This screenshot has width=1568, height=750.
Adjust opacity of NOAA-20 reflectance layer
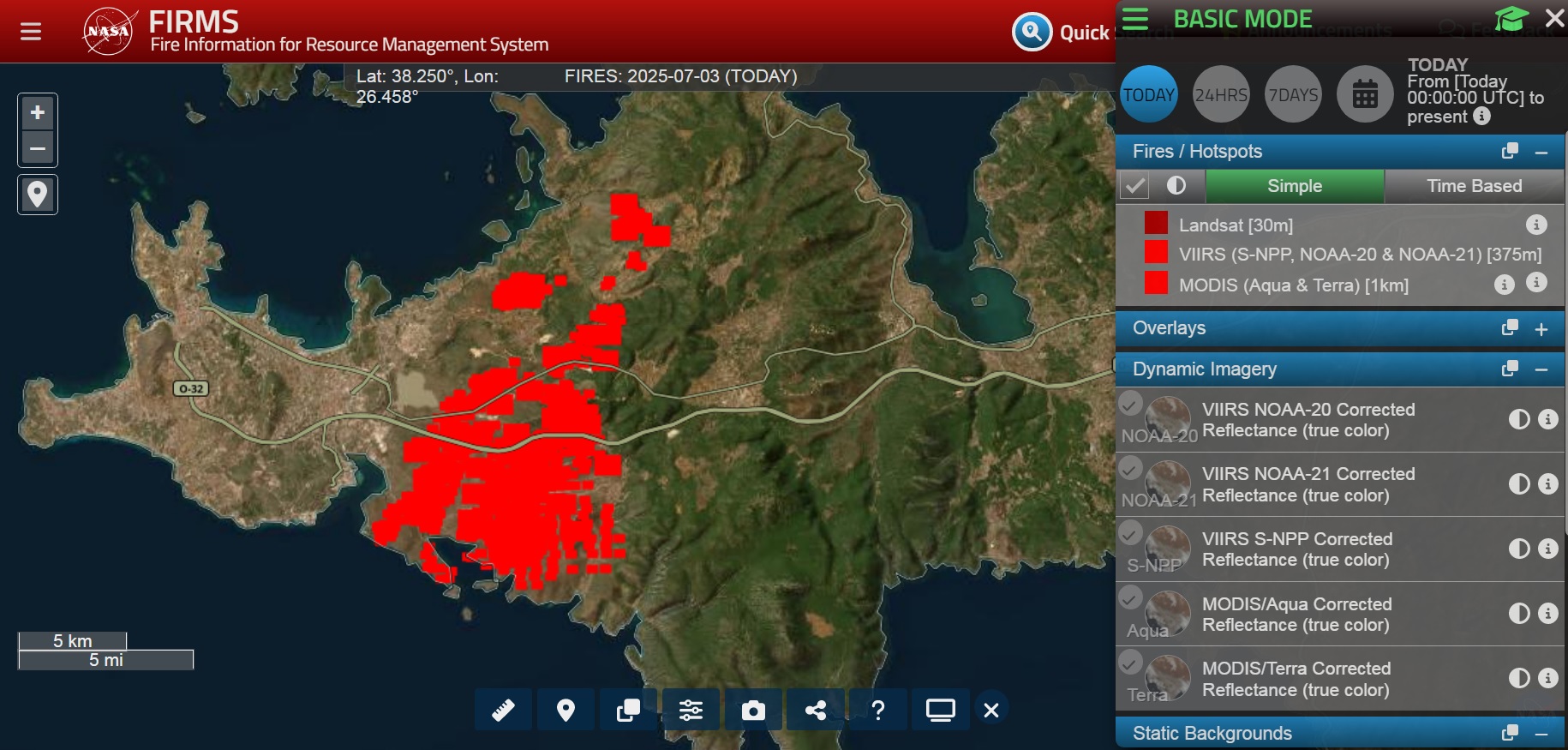coord(1519,419)
